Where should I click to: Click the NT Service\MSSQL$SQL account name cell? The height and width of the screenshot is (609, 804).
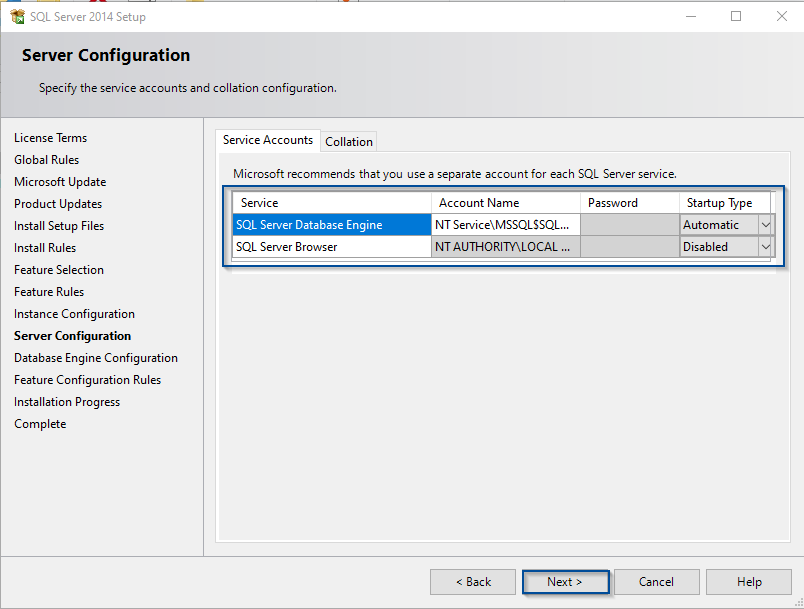pyautogui.click(x=506, y=225)
